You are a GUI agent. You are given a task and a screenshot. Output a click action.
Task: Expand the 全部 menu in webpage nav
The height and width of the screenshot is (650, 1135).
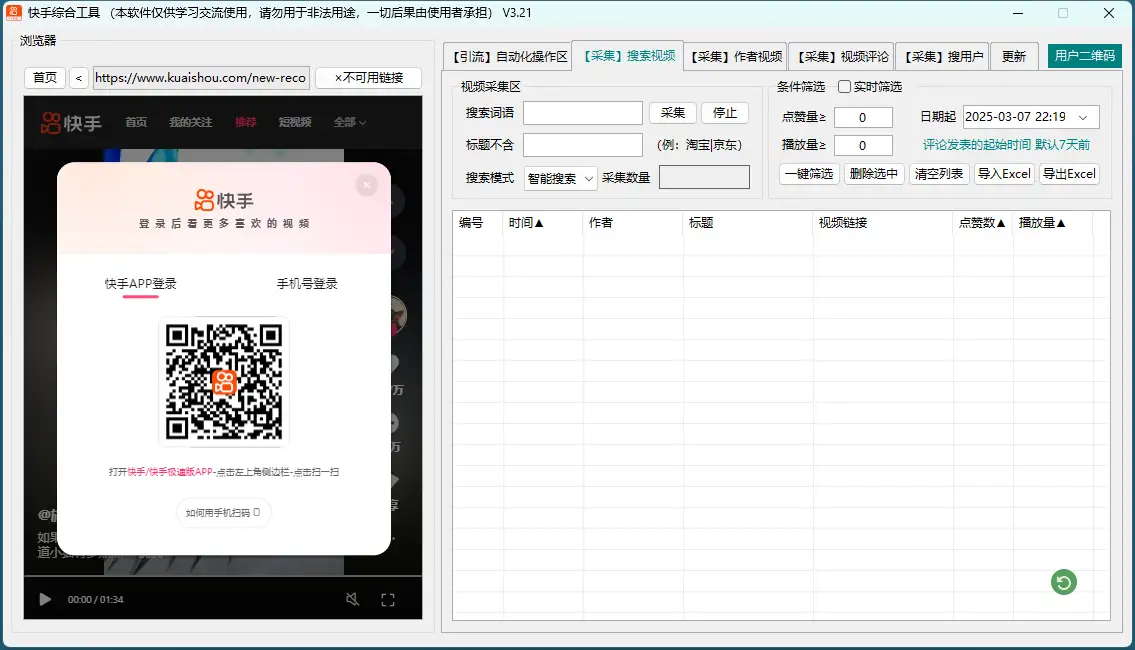[349, 122]
